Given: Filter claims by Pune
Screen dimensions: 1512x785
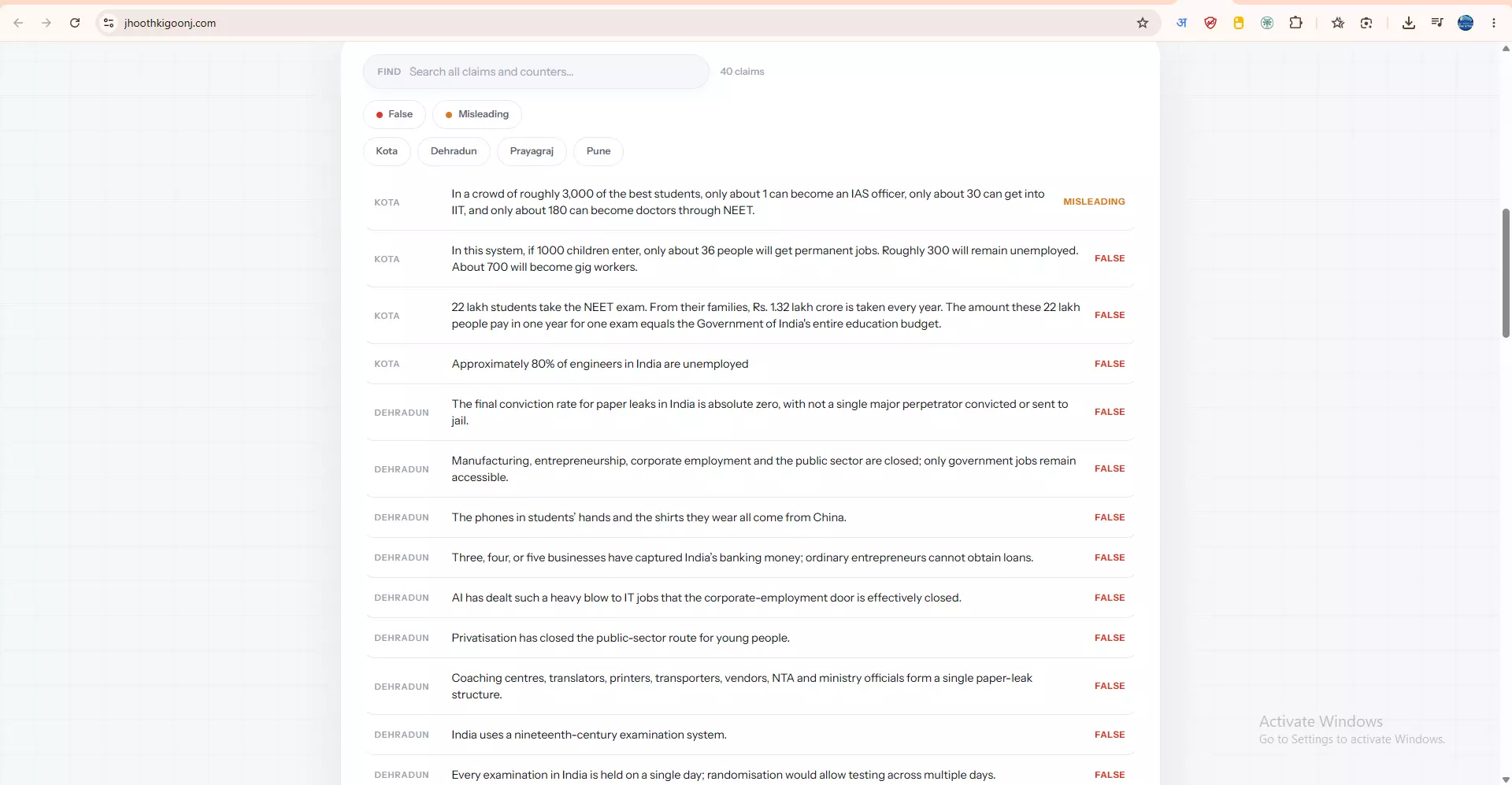Looking at the screenshot, I should pyautogui.click(x=598, y=151).
